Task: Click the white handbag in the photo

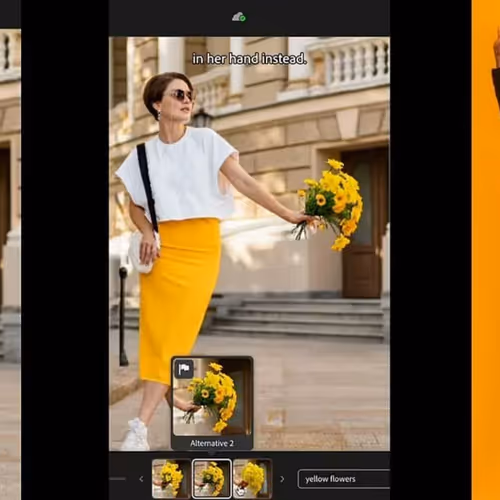Action: click(141, 252)
